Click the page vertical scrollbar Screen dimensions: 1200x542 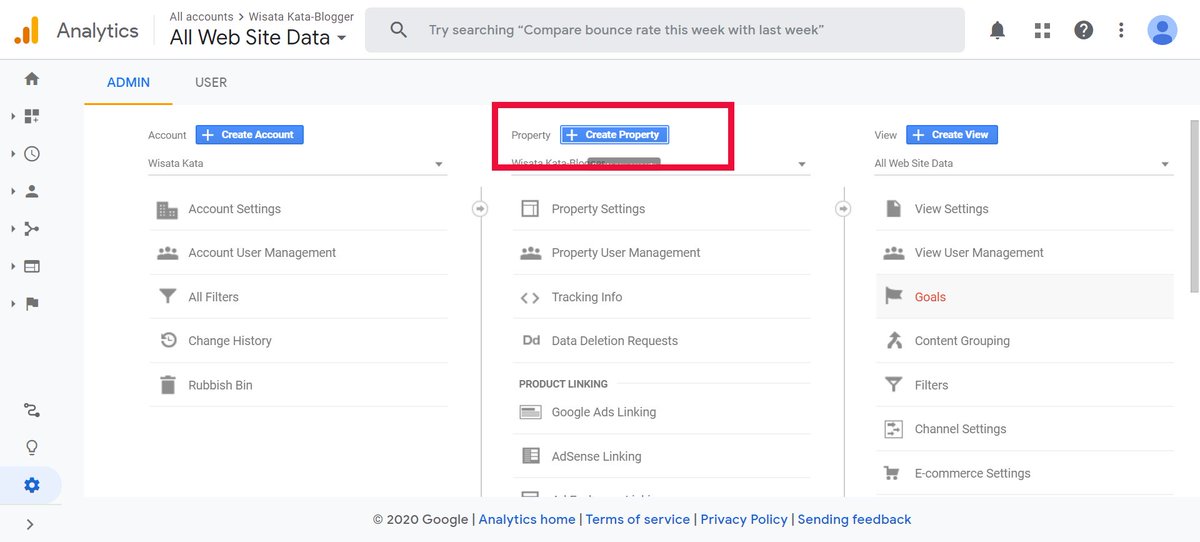tap(1194, 205)
